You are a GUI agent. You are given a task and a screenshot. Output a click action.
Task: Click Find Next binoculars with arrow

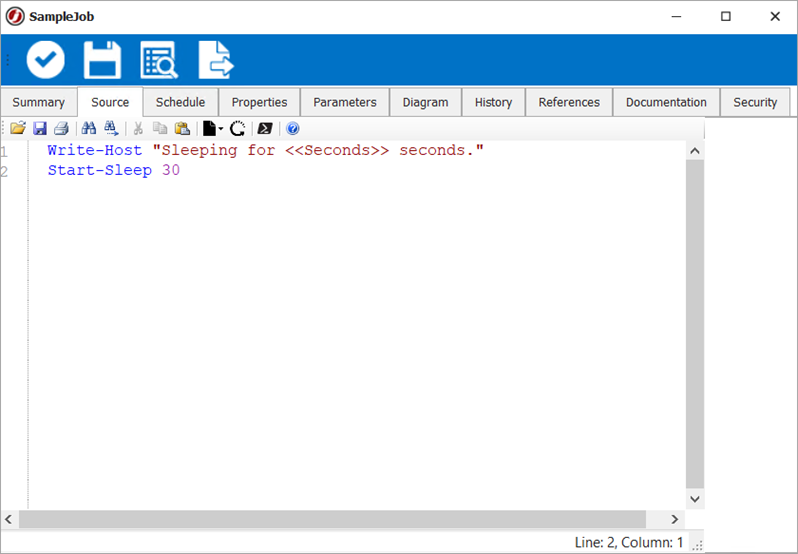(111, 128)
